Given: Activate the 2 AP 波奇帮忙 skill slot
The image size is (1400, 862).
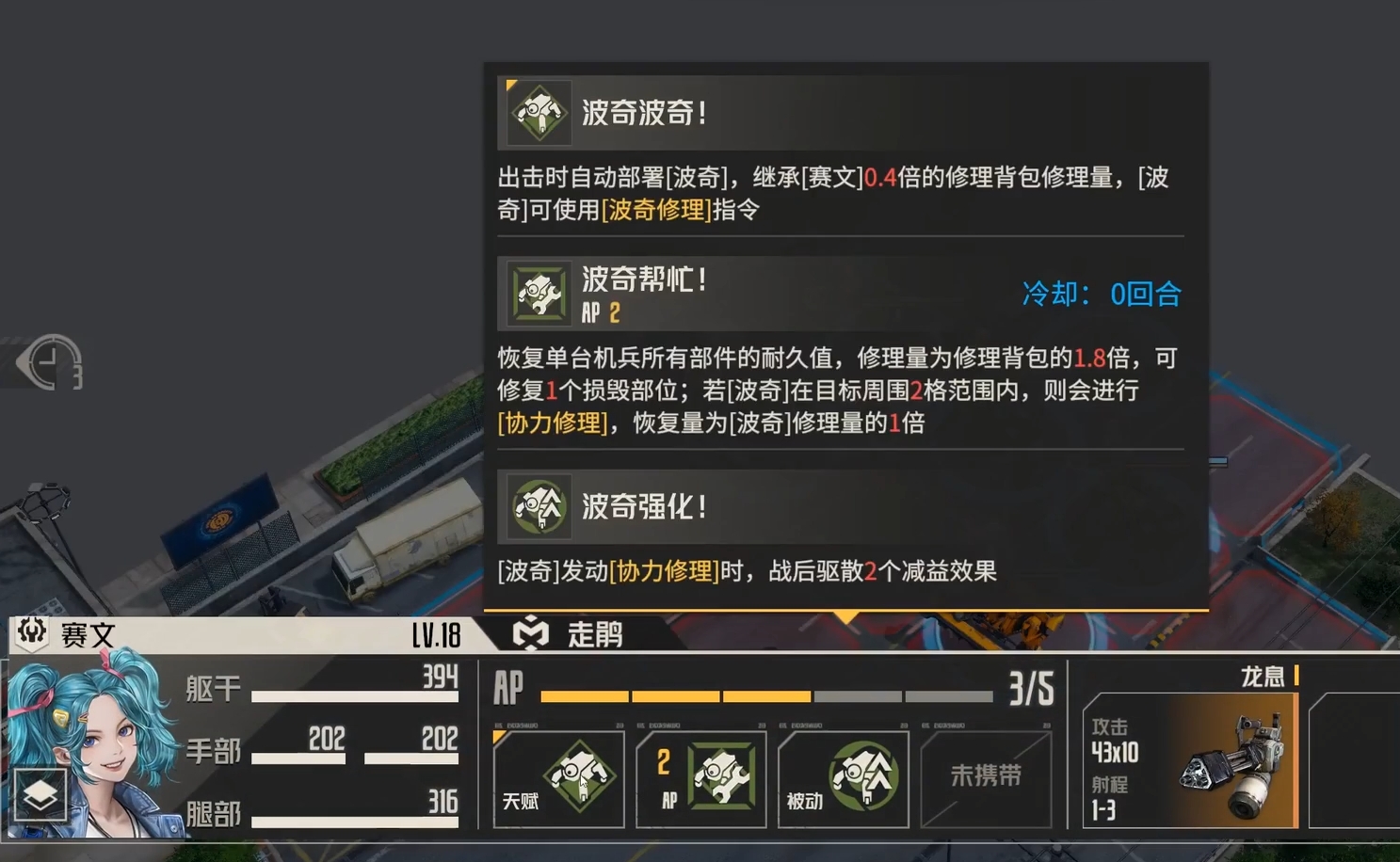Looking at the screenshot, I should point(701,778).
